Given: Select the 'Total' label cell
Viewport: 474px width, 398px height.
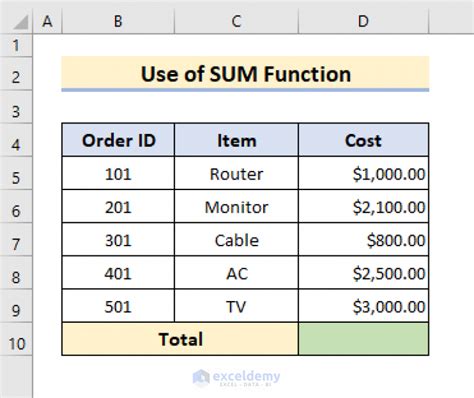Looking at the screenshot, I should click(x=180, y=339).
